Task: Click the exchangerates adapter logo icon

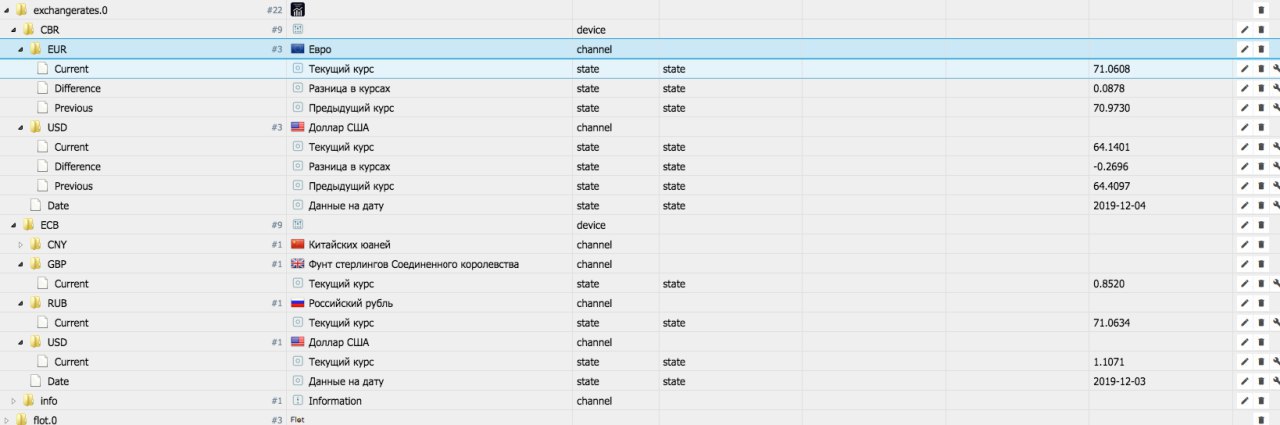Action: pos(297,10)
